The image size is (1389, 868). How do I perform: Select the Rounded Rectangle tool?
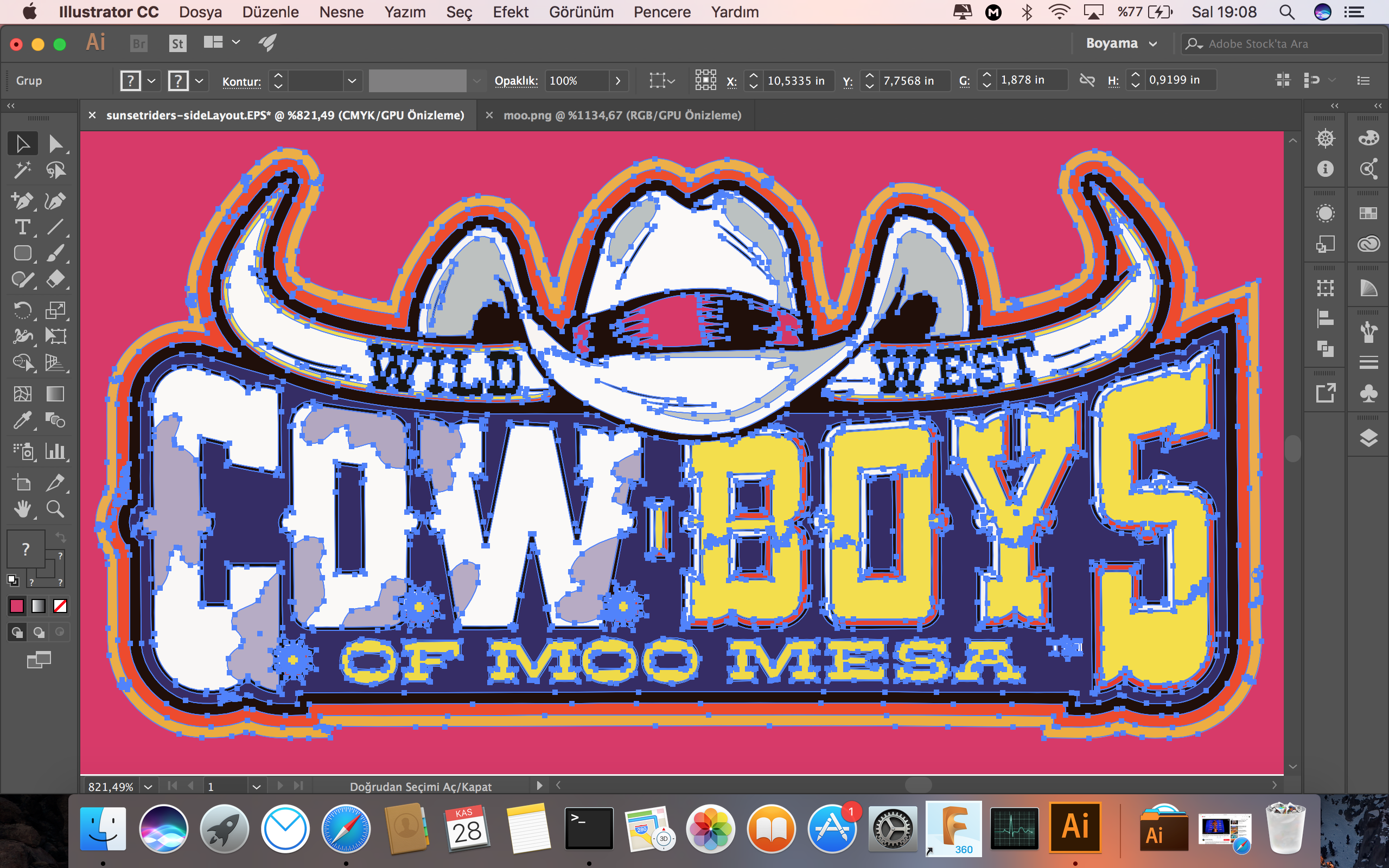(23, 253)
